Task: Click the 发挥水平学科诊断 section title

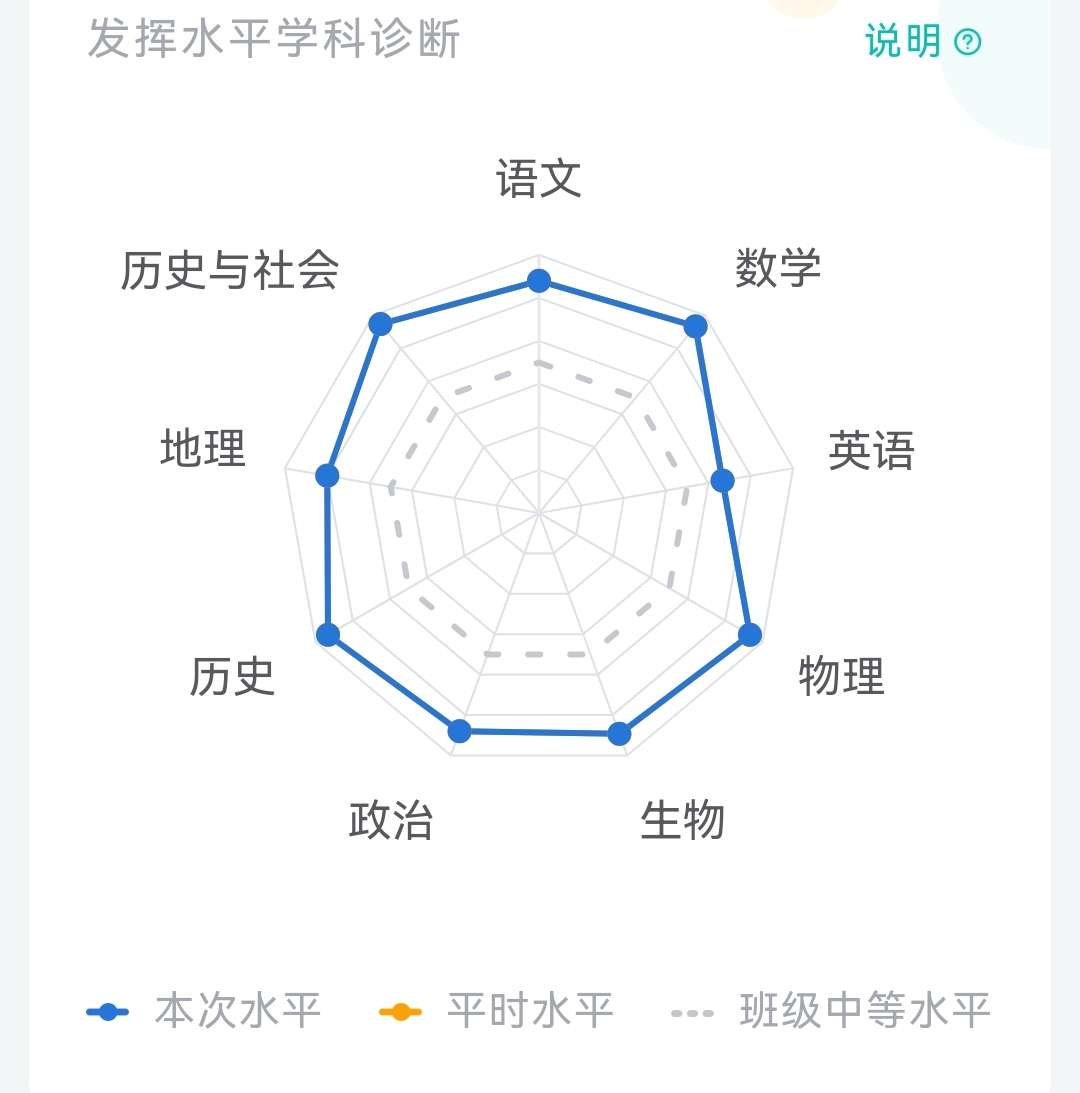Action: 274,41
